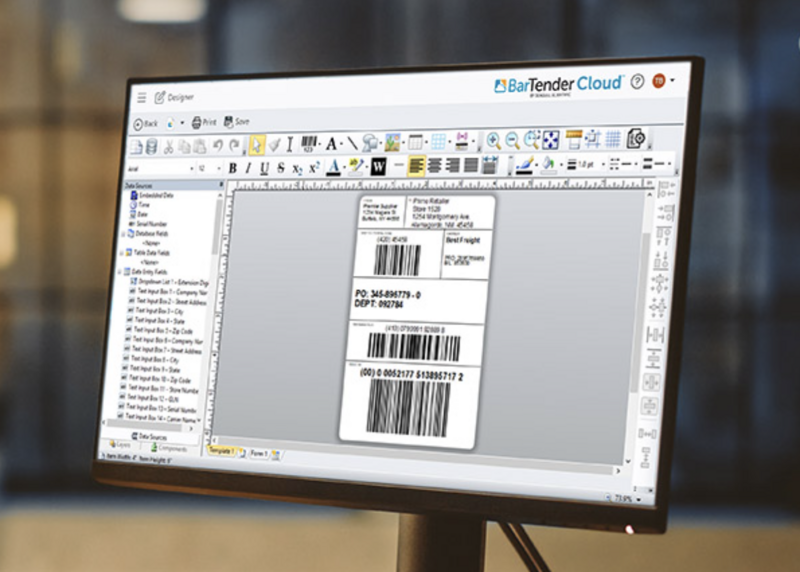Click the Redo arrow icon

[x=234, y=145]
